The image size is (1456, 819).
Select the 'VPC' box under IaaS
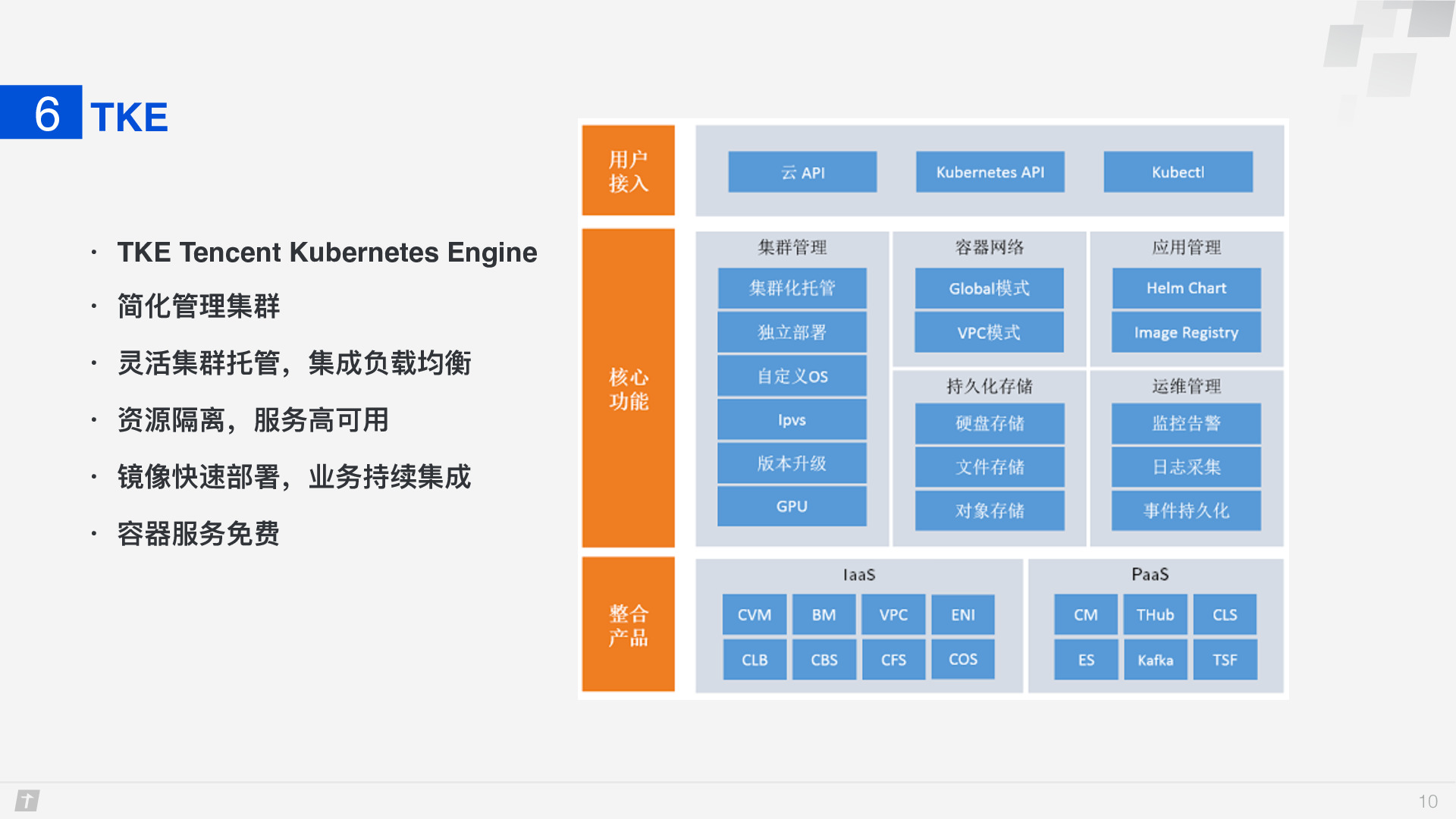tap(893, 615)
